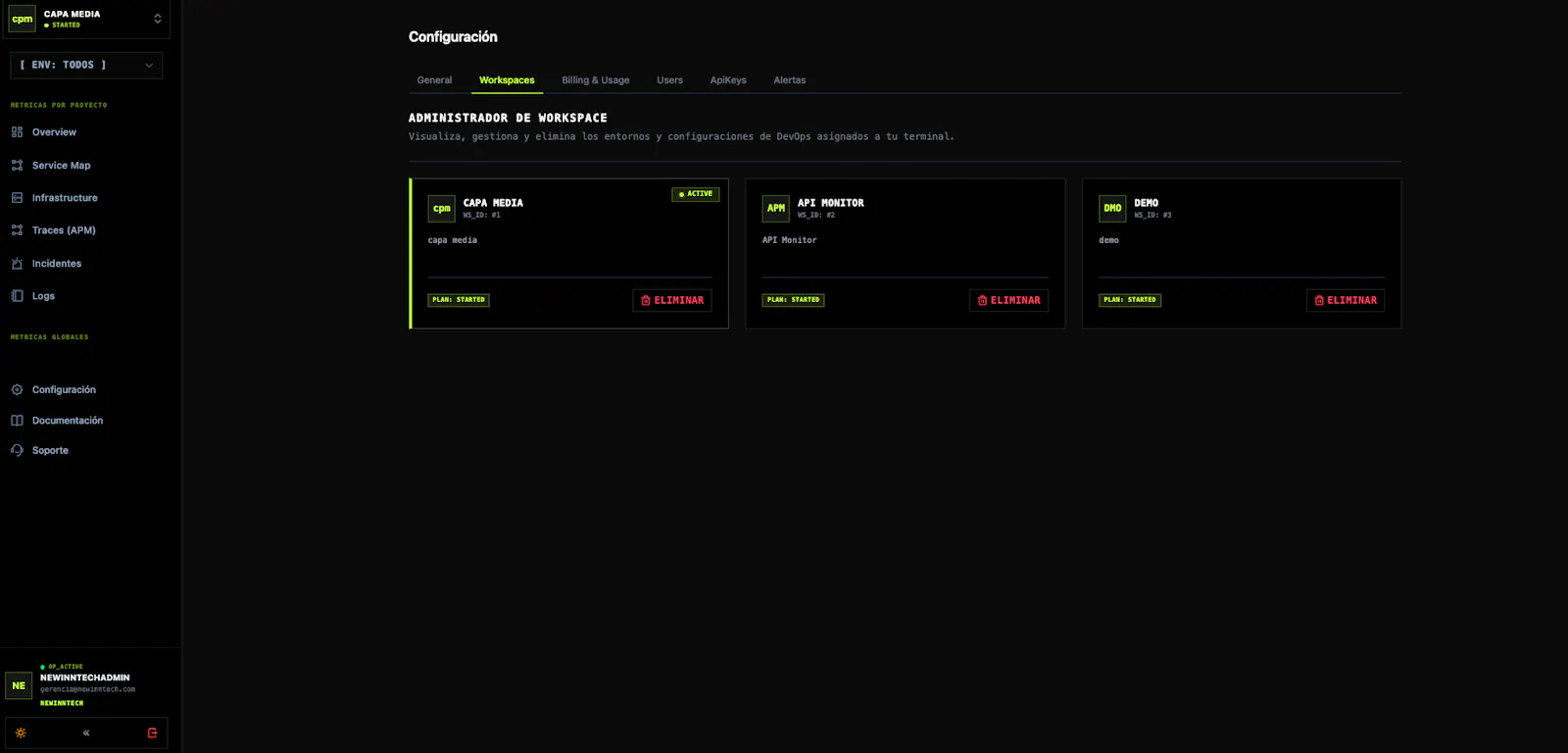The width and height of the screenshot is (1568, 753).
Task: Click WS_ID: #2 text on API MONITOR
Action: [x=816, y=215]
